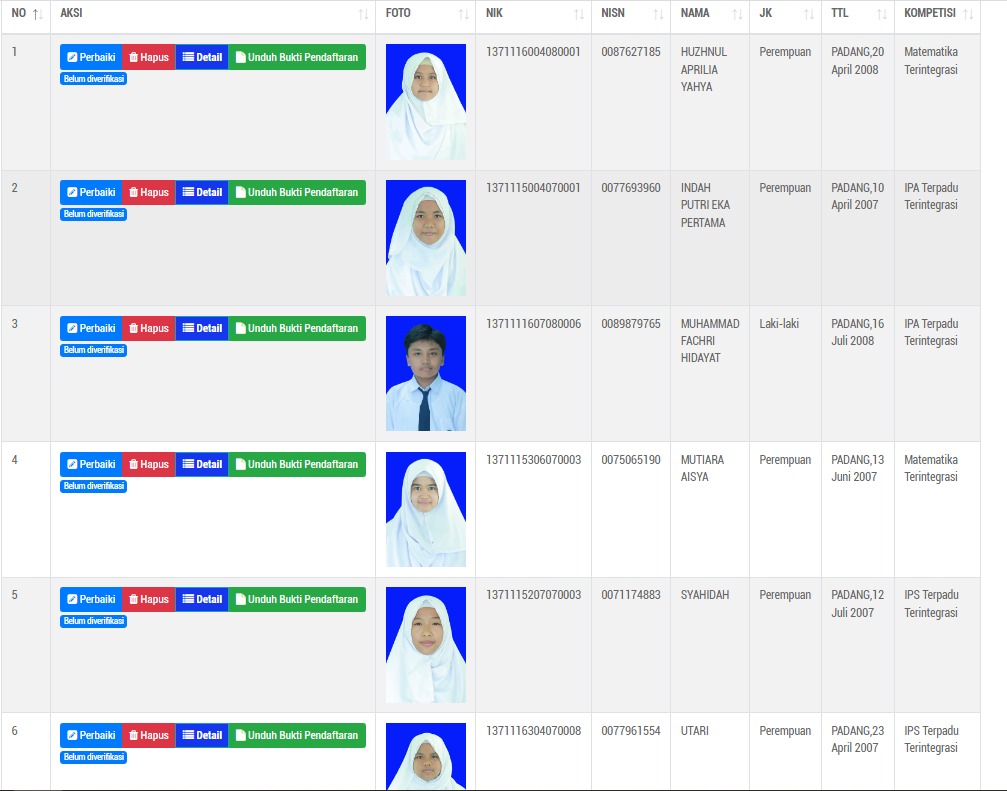Open Detail for Mutiara Aisya
Screen dimensions: 1007x791
[202, 464]
